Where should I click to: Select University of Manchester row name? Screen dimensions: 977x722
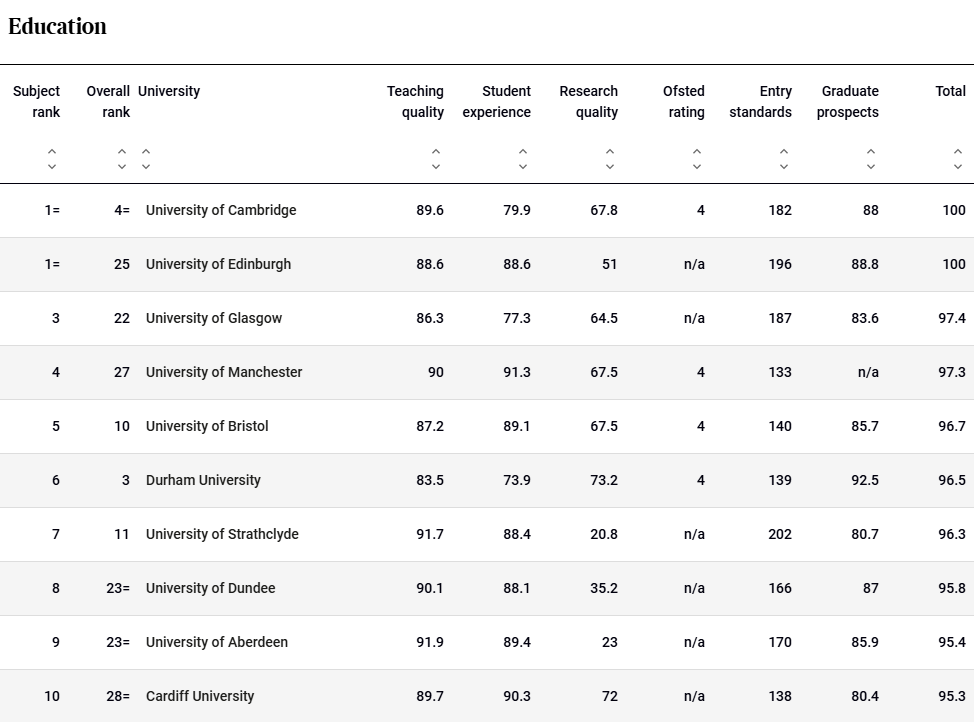[224, 372]
